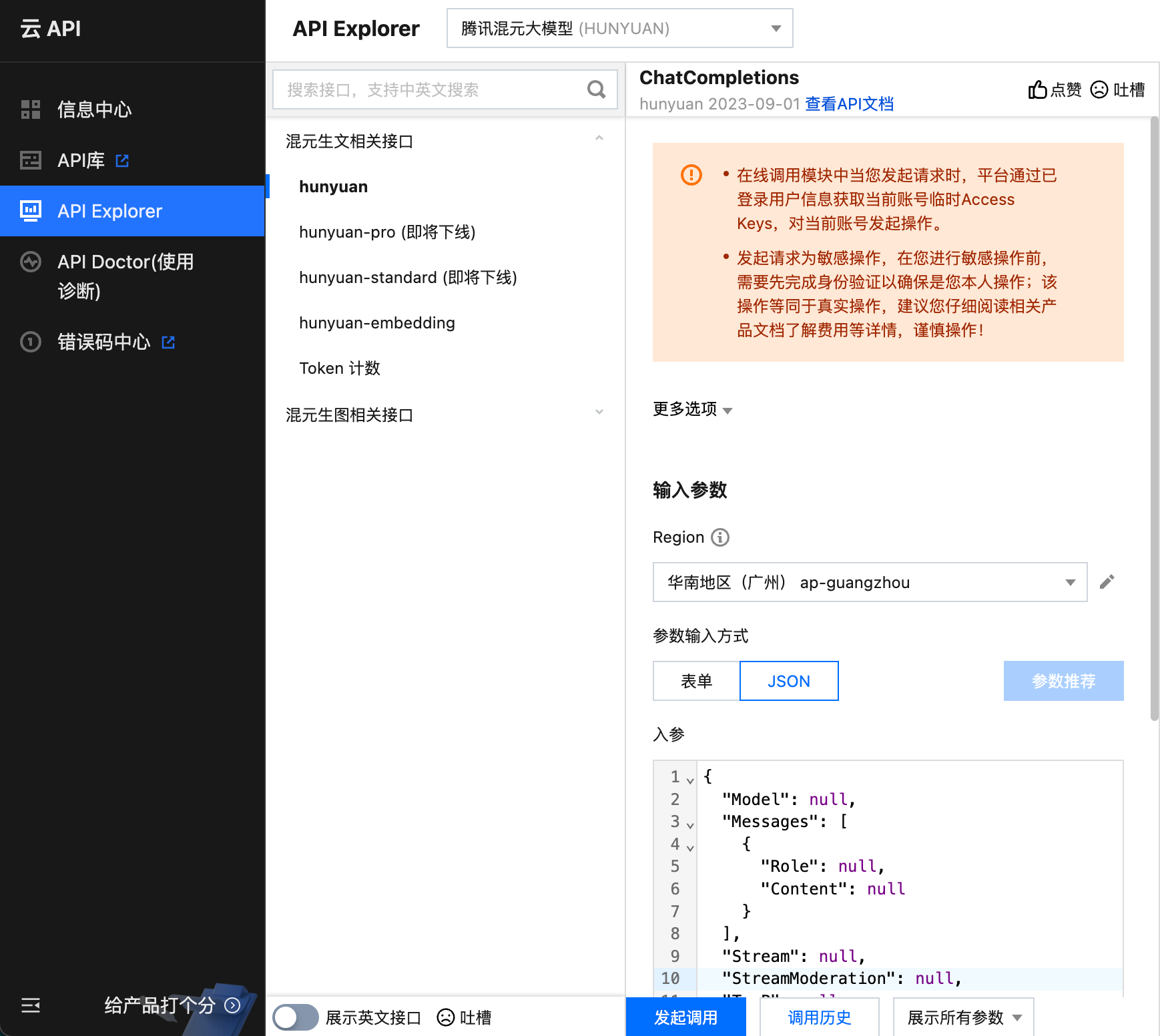
Task: Click the "Role": null line
Action: click(822, 866)
